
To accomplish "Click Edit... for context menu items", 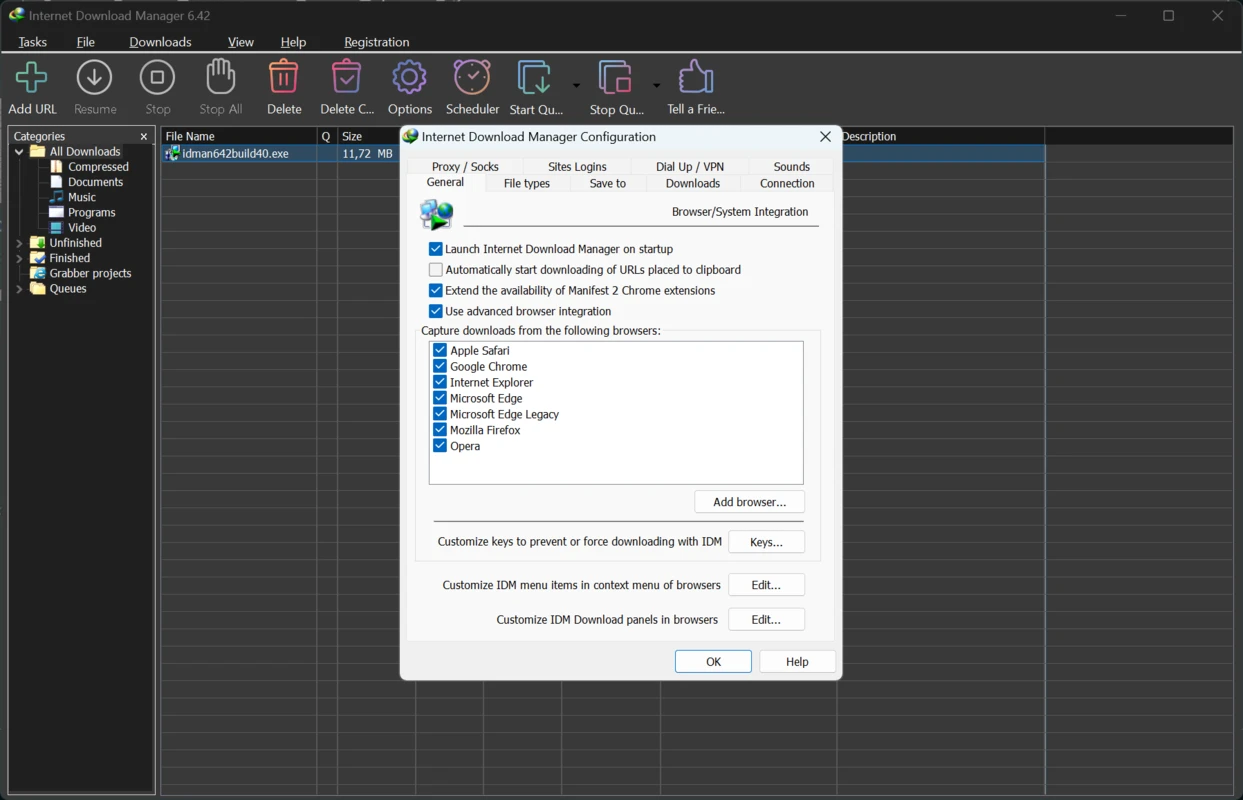I will point(766,585).
